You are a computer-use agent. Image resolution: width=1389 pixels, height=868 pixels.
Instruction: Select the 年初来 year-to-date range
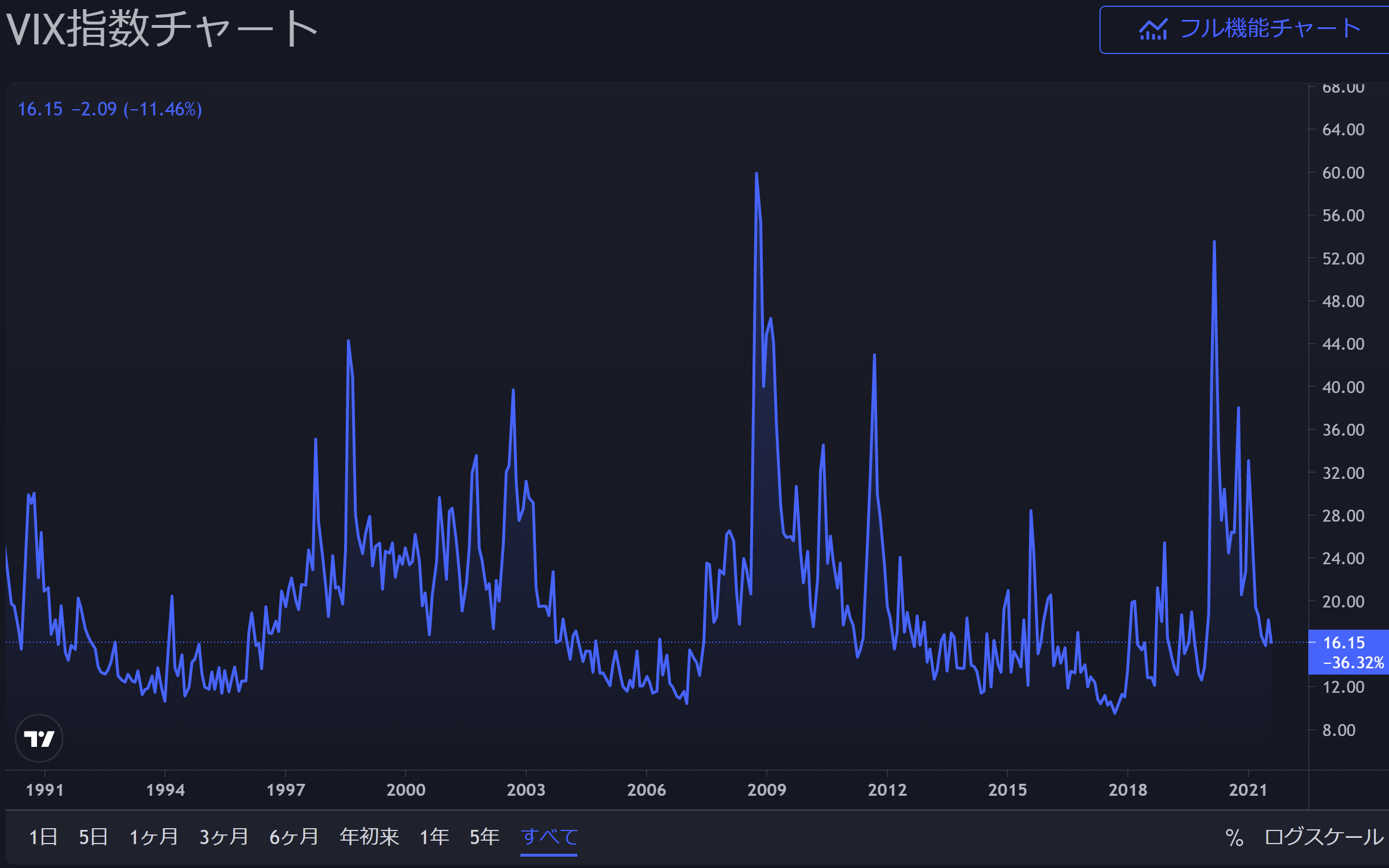click(369, 837)
